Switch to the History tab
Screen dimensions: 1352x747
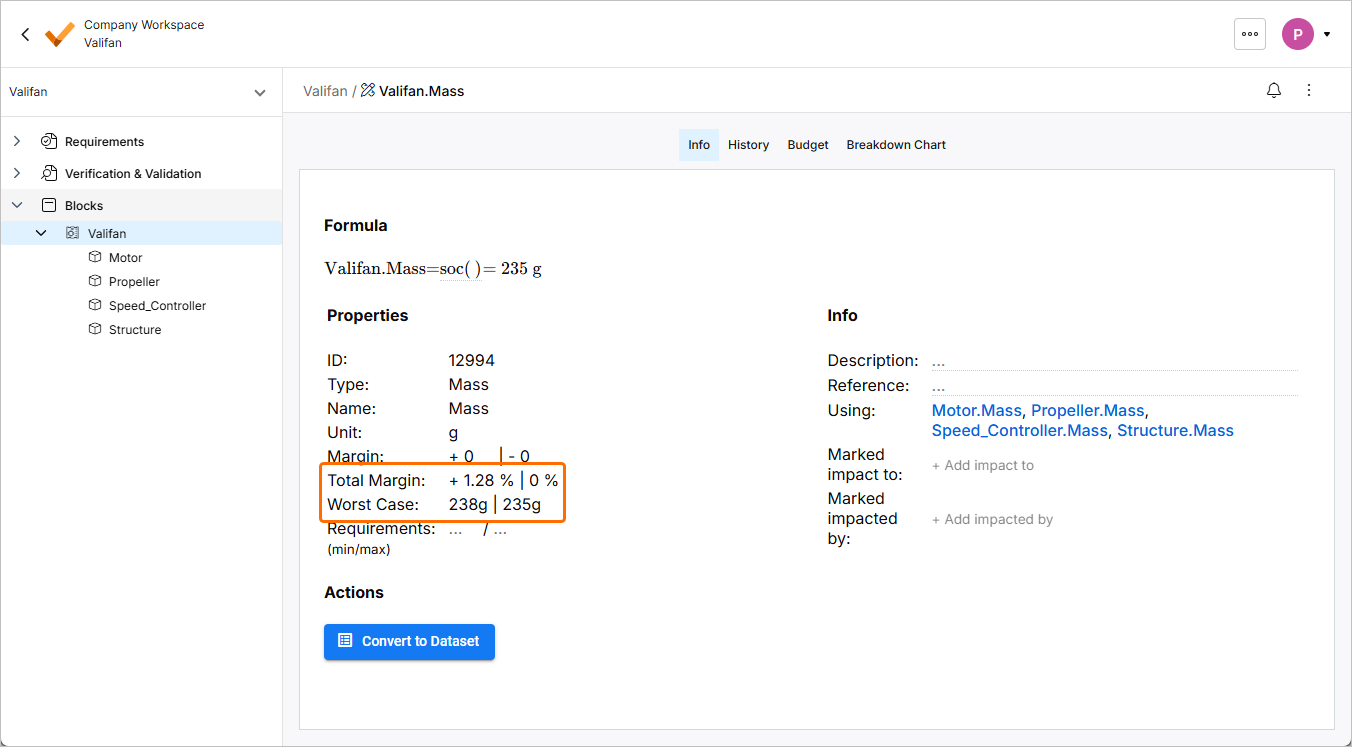[x=748, y=145]
